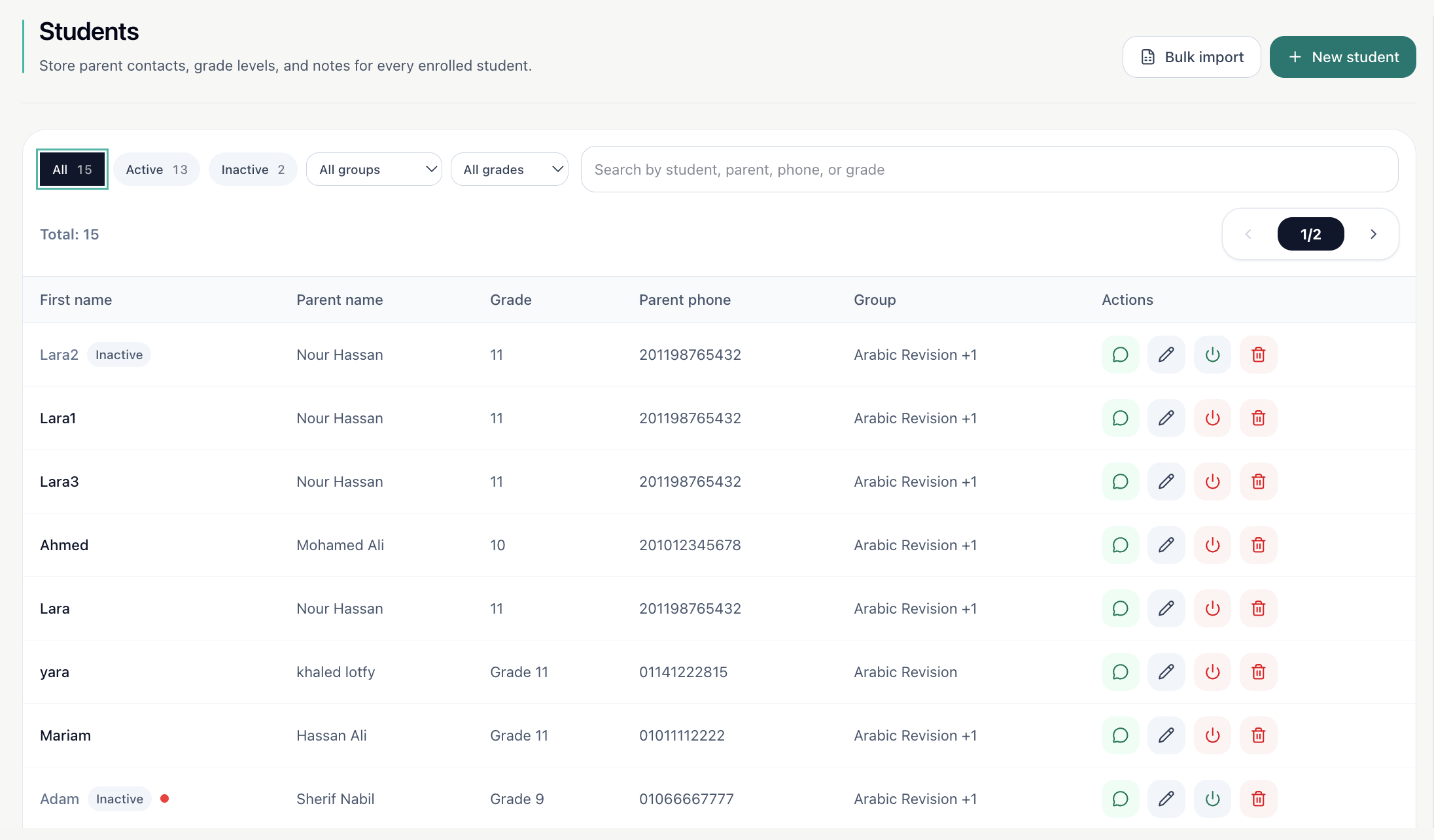Deactivate Ahmed with the red power icon

[x=1212, y=545]
